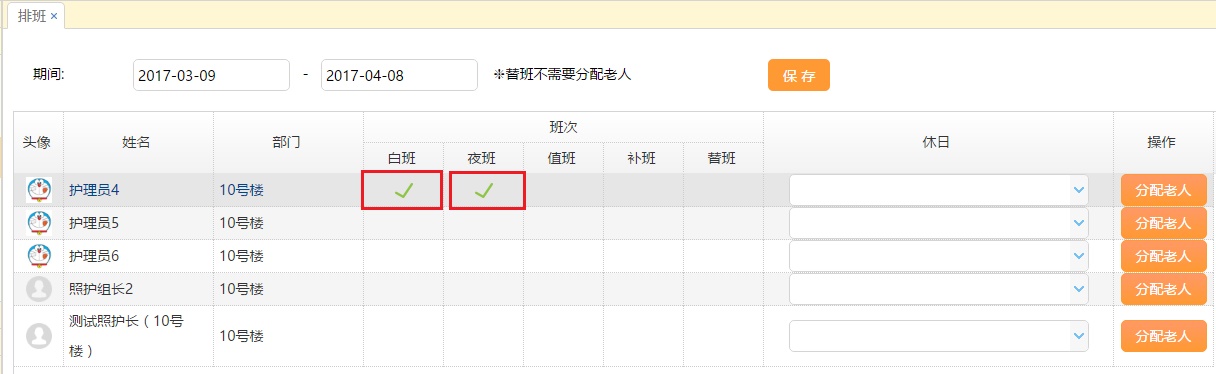Click the end date field 2017-04-08

399,75
